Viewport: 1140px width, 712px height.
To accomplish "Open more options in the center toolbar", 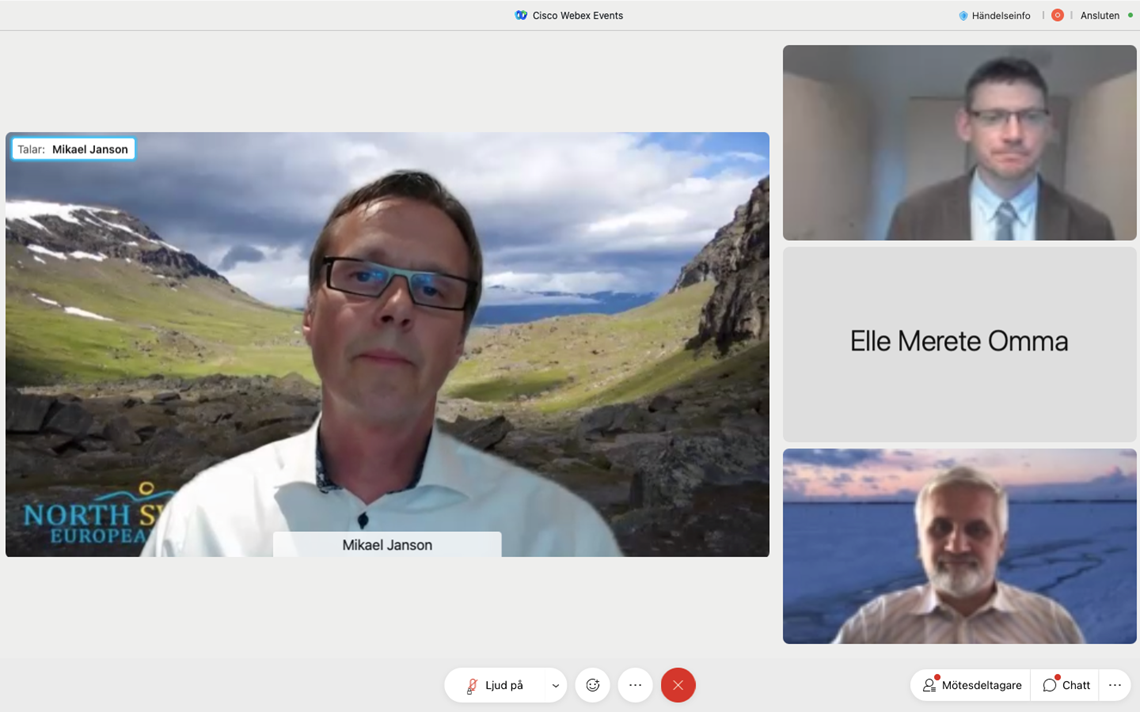I will pos(635,685).
